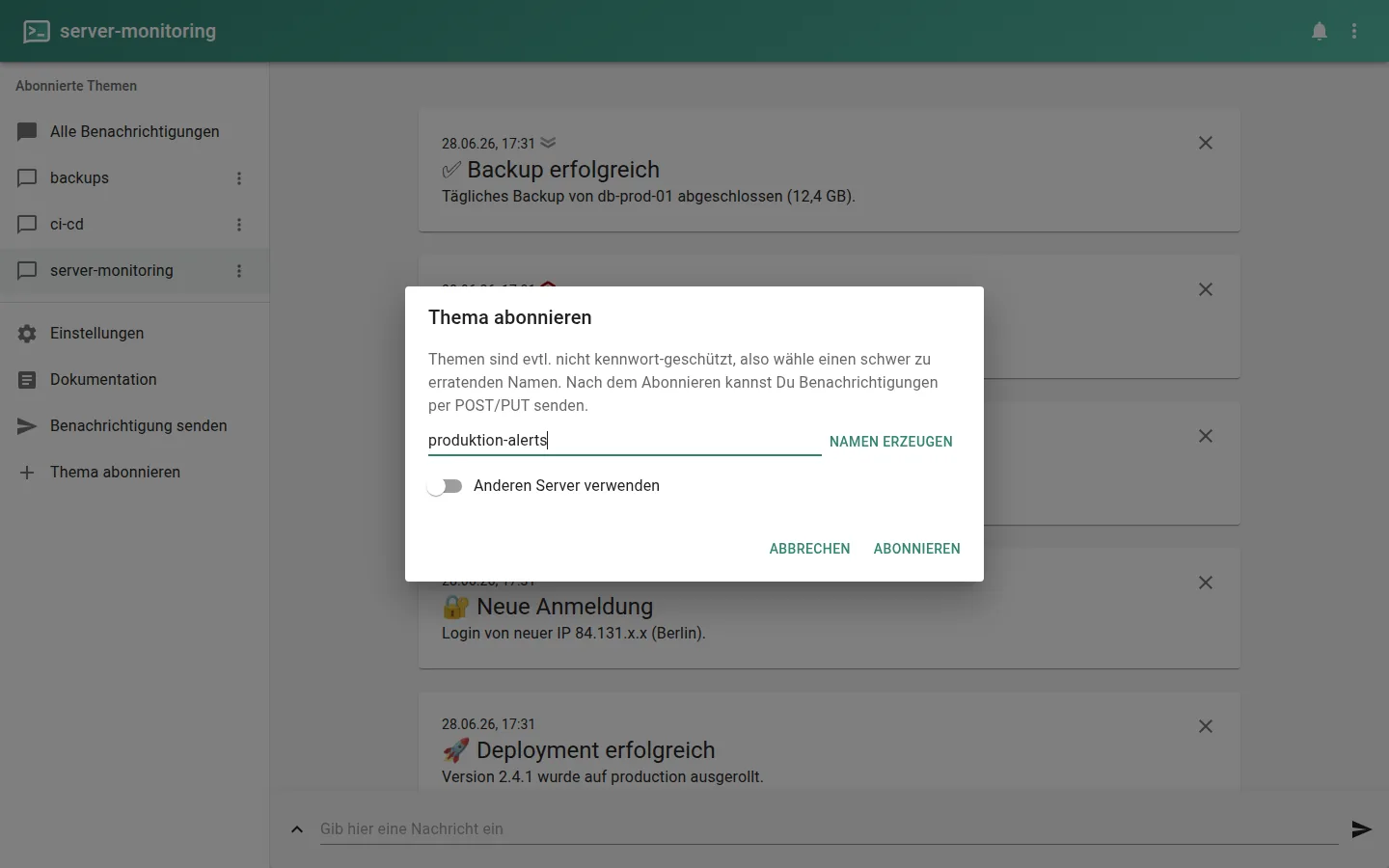Click the ntfy terminal logo icon
This screenshot has height=868, width=1389.
pos(37,31)
